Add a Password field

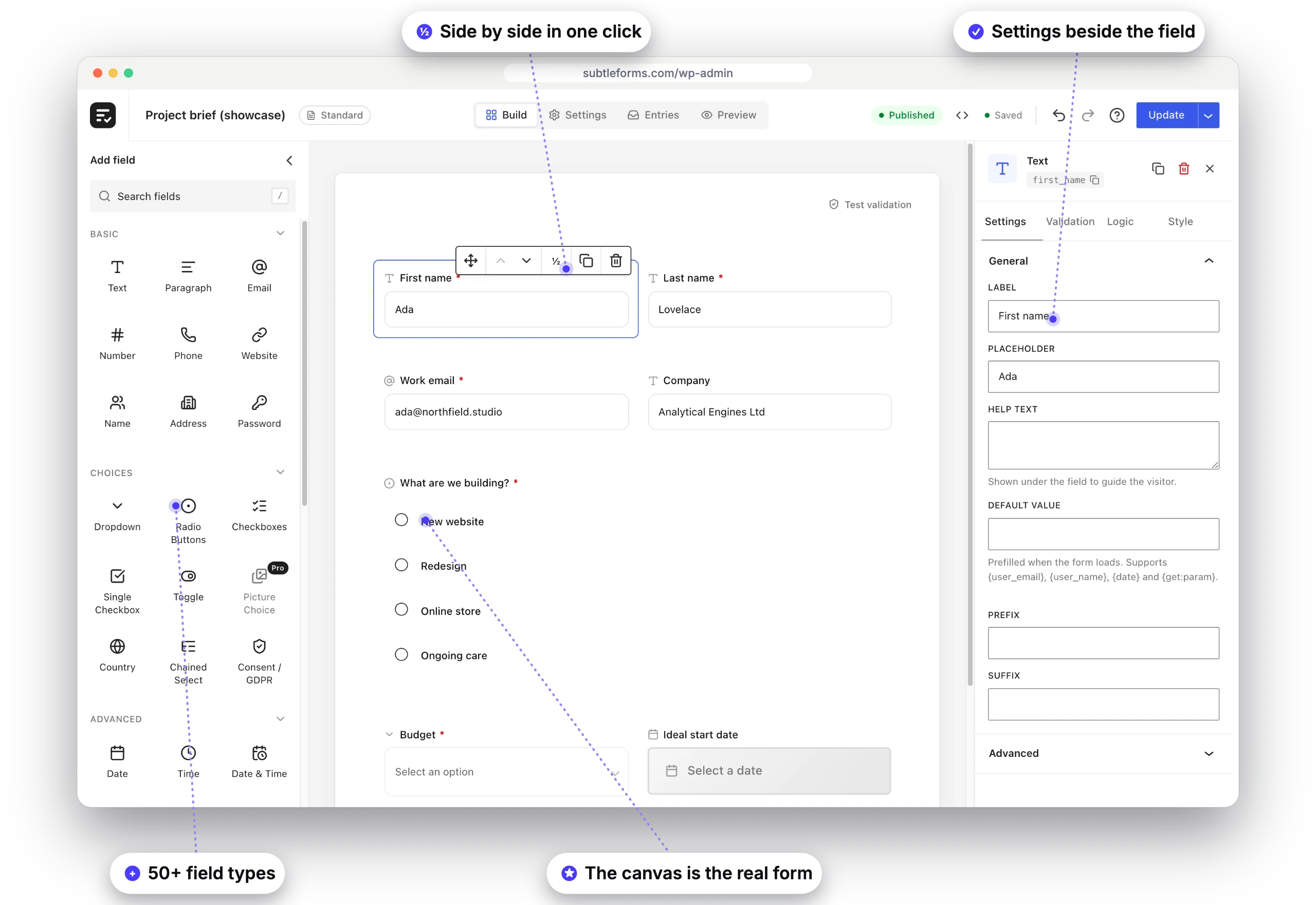click(259, 412)
